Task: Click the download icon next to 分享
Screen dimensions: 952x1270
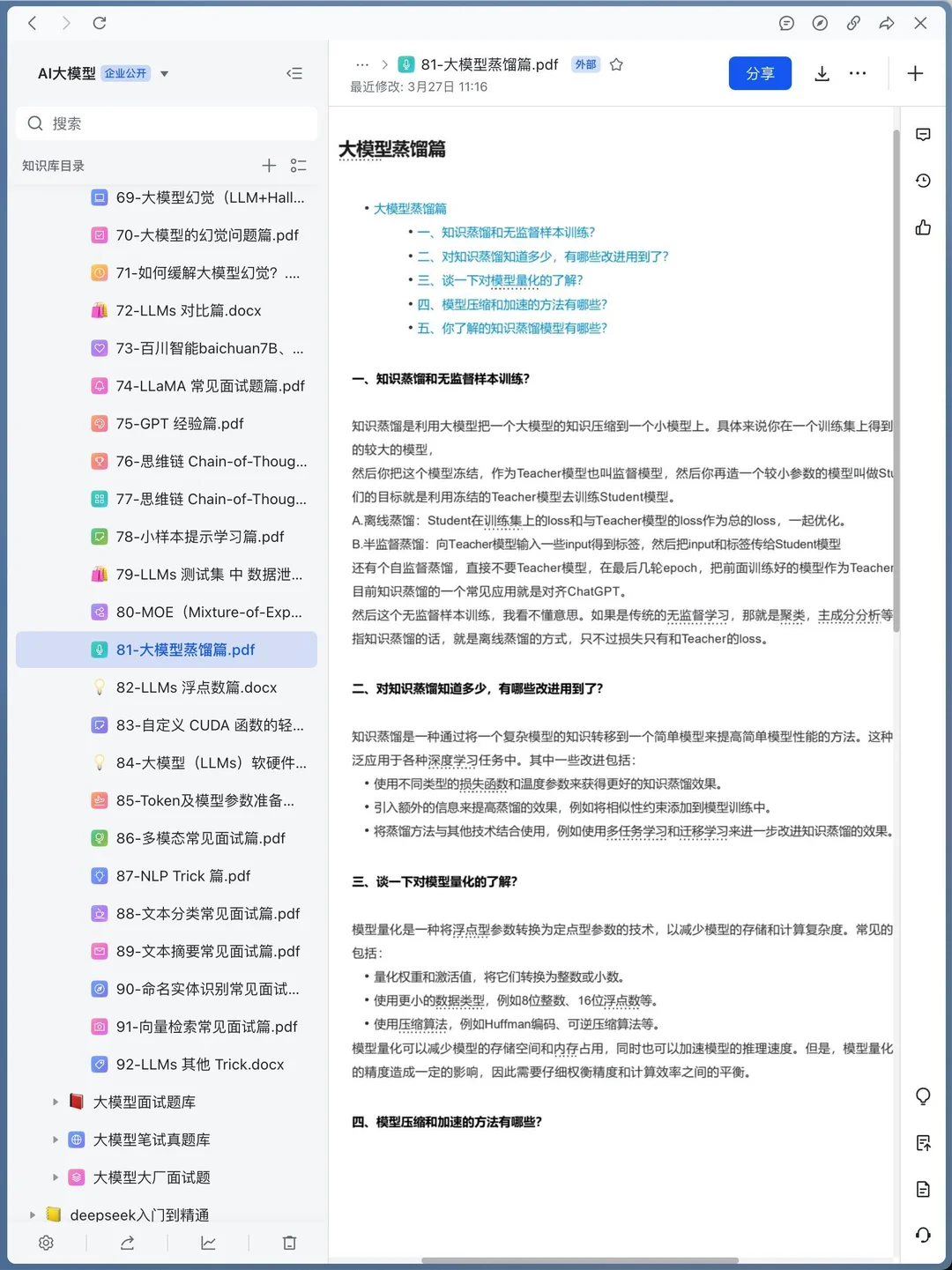Action: [x=822, y=73]
